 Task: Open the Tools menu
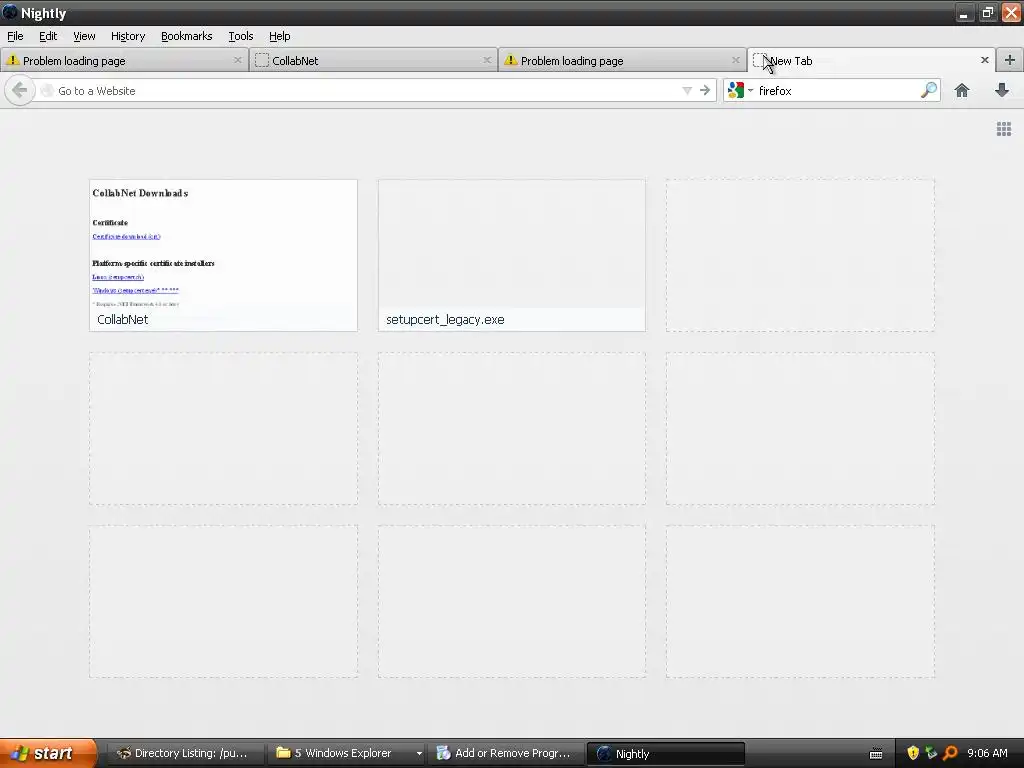pyautogui.click(x=240, y=36)
